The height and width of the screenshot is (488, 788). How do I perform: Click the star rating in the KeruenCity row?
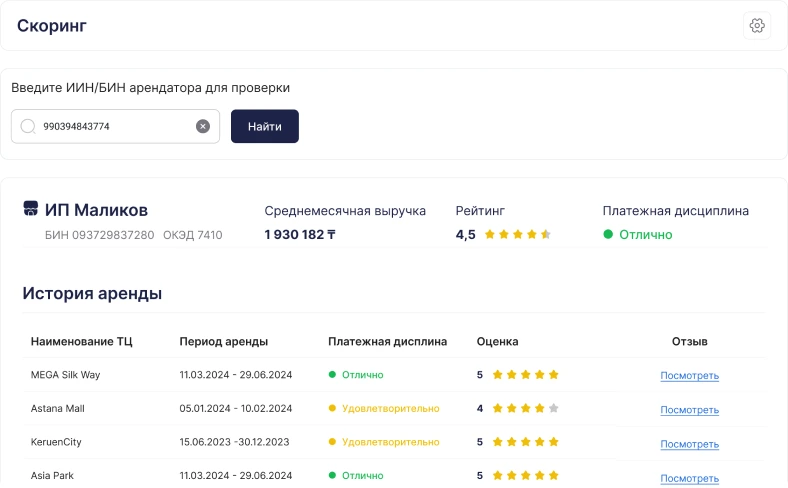(526, 442)
